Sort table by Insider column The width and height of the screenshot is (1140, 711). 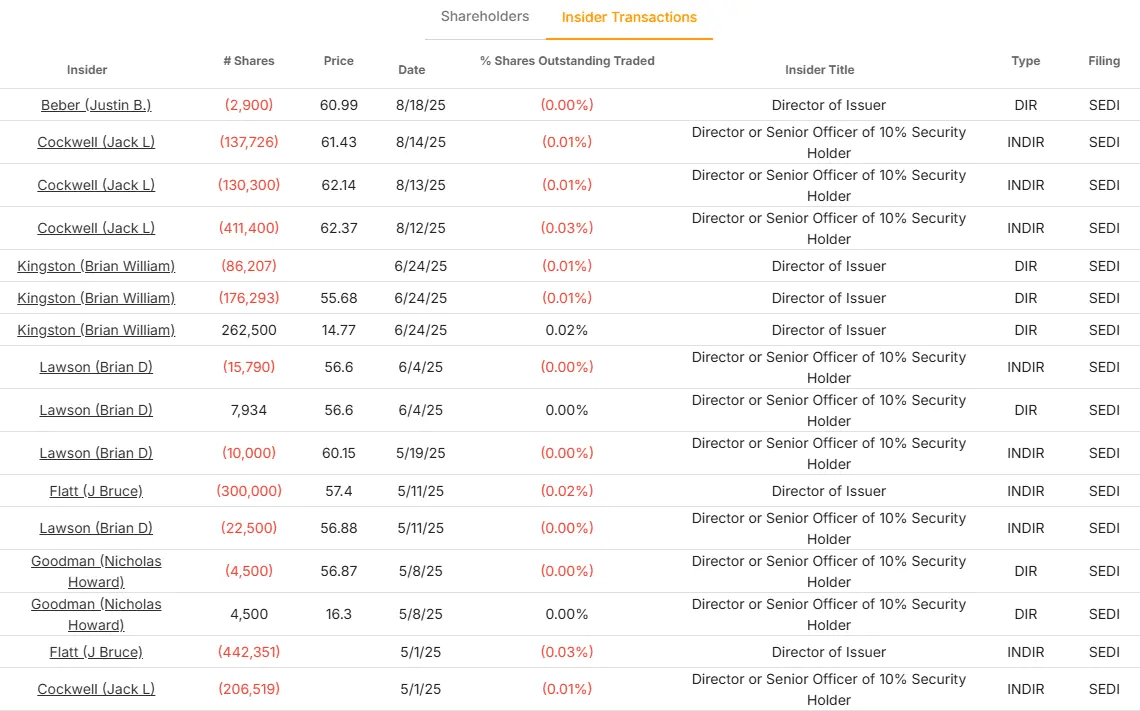tap(87, 70)
